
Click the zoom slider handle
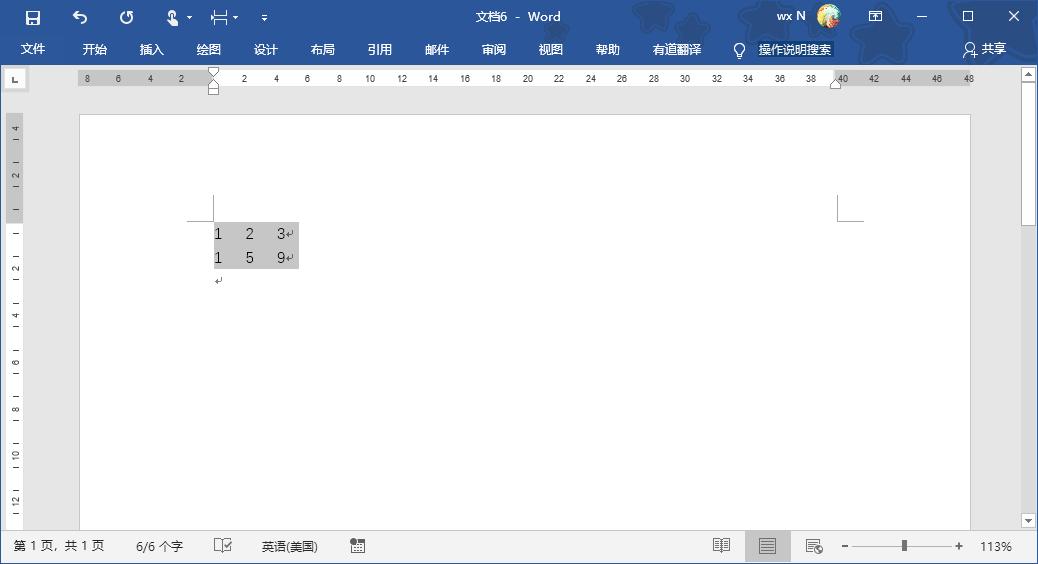point(904,546)
